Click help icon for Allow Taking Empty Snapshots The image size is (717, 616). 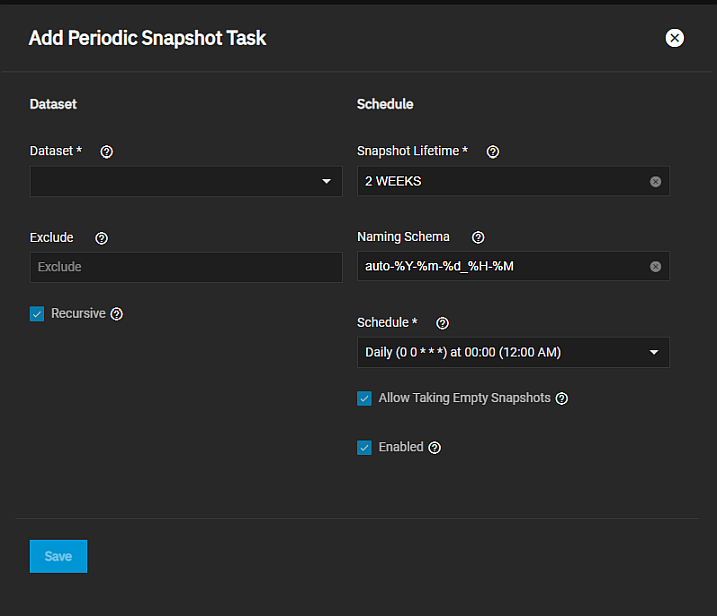click(562, 398)
